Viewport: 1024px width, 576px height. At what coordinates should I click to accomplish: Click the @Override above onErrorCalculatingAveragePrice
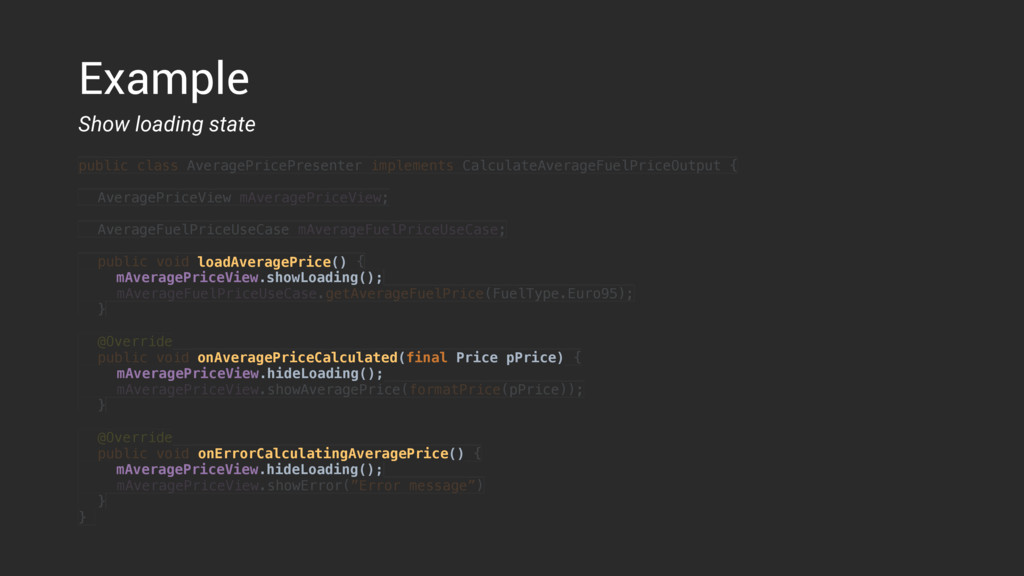point(135,438)
